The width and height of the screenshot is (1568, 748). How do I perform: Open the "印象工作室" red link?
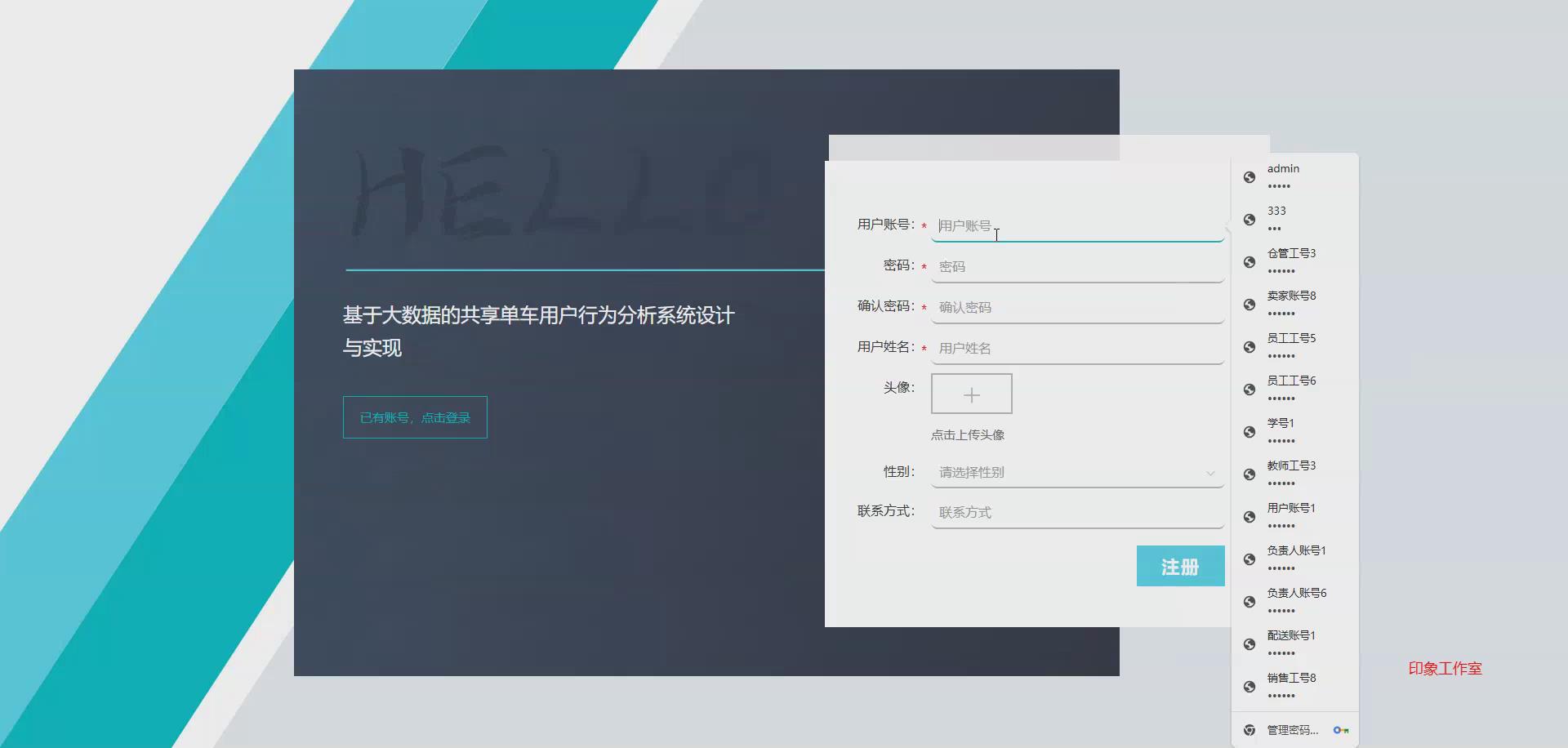[x=1445, y=668]
